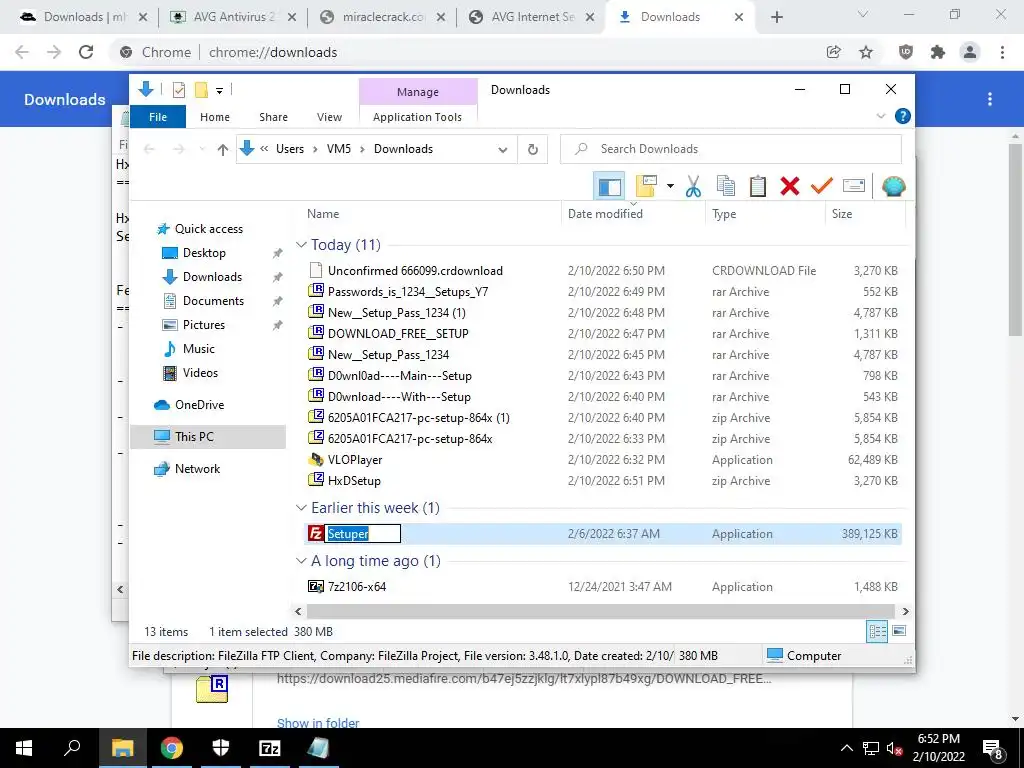The height and width of the screenshot is (768, 1024).
Task: Click the VM5 breadcrumb in address bar
Action: [339, 149]
